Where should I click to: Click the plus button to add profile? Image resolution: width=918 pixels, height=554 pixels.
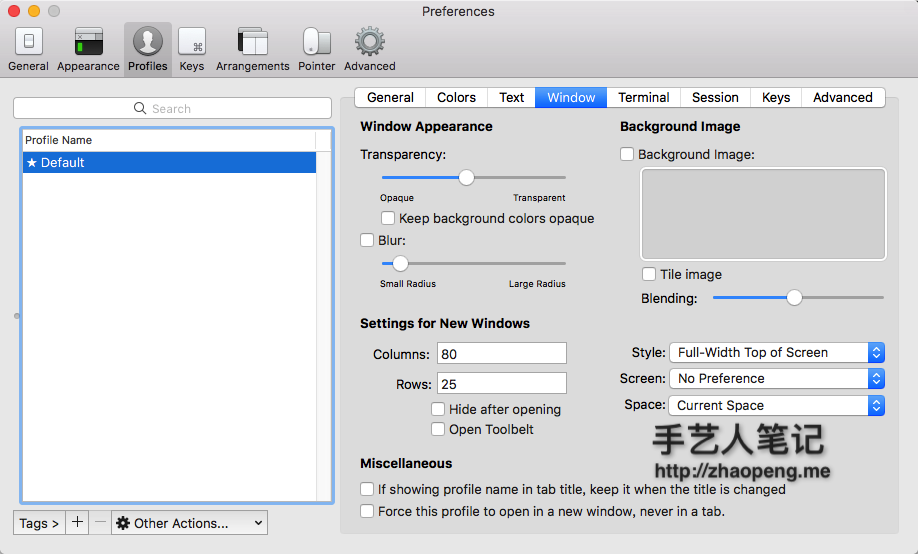[78, 522]
